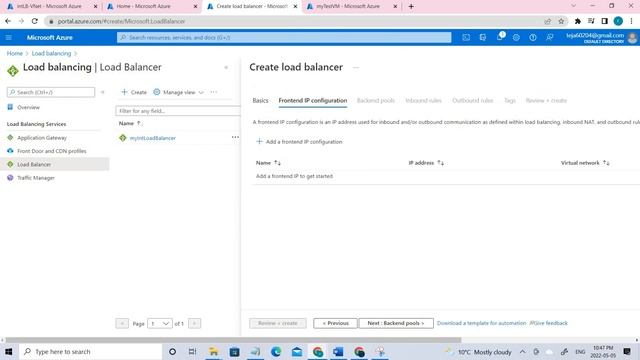Open Overview in the left menu
Viewport: 640px width, 360px height.
28,107
